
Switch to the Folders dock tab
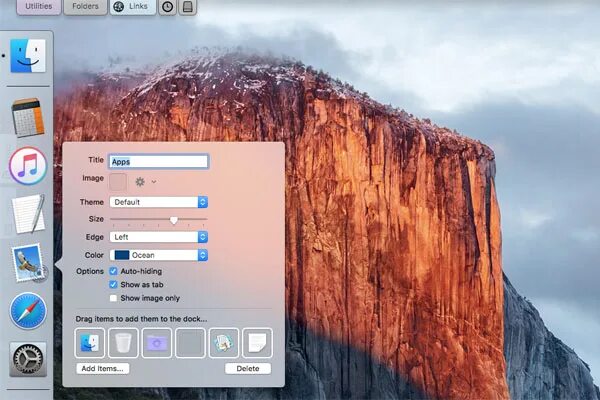coord(85,7)
